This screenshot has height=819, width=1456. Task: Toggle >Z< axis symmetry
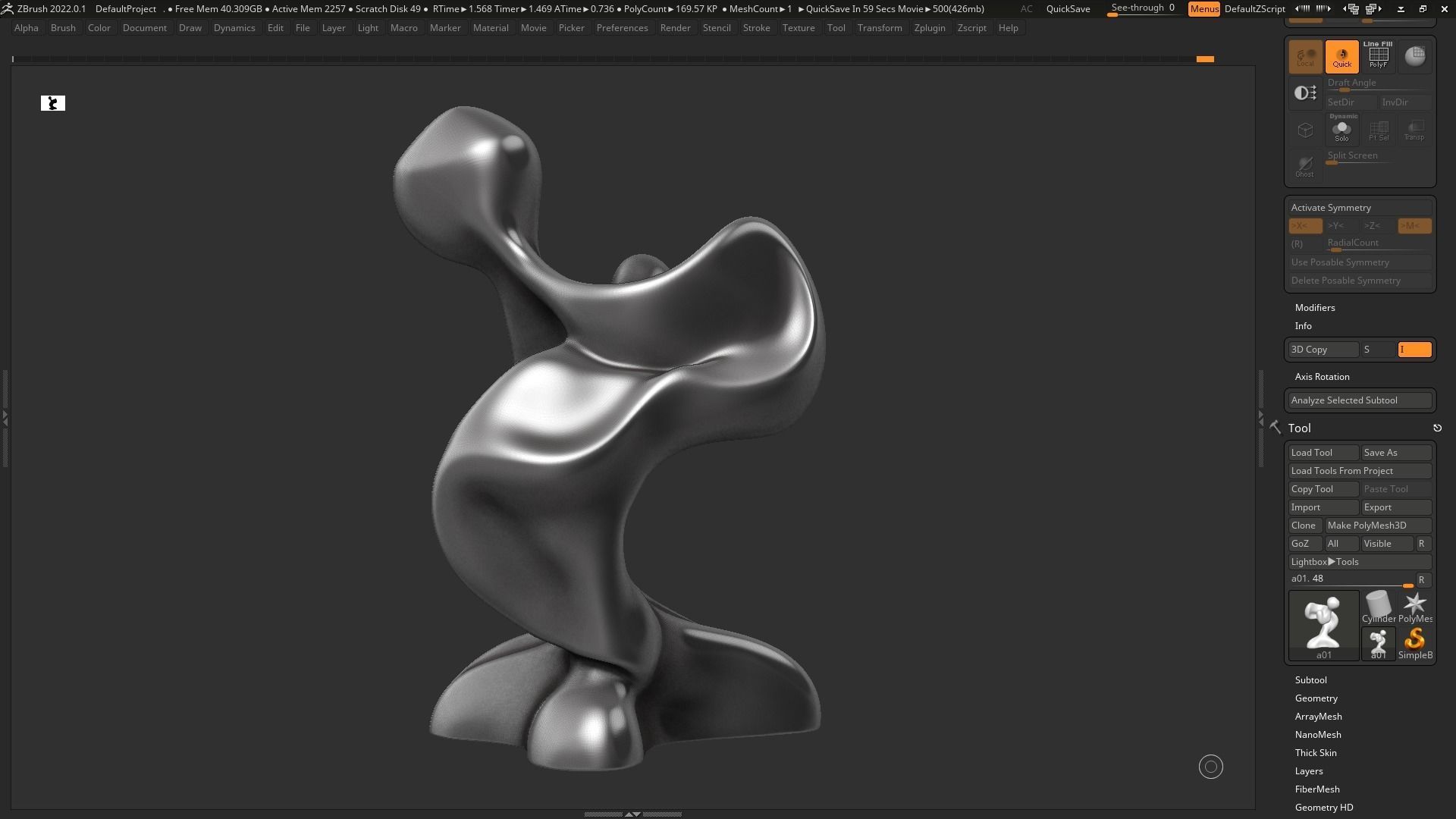pyautogui.click(x=1378, y=226)
